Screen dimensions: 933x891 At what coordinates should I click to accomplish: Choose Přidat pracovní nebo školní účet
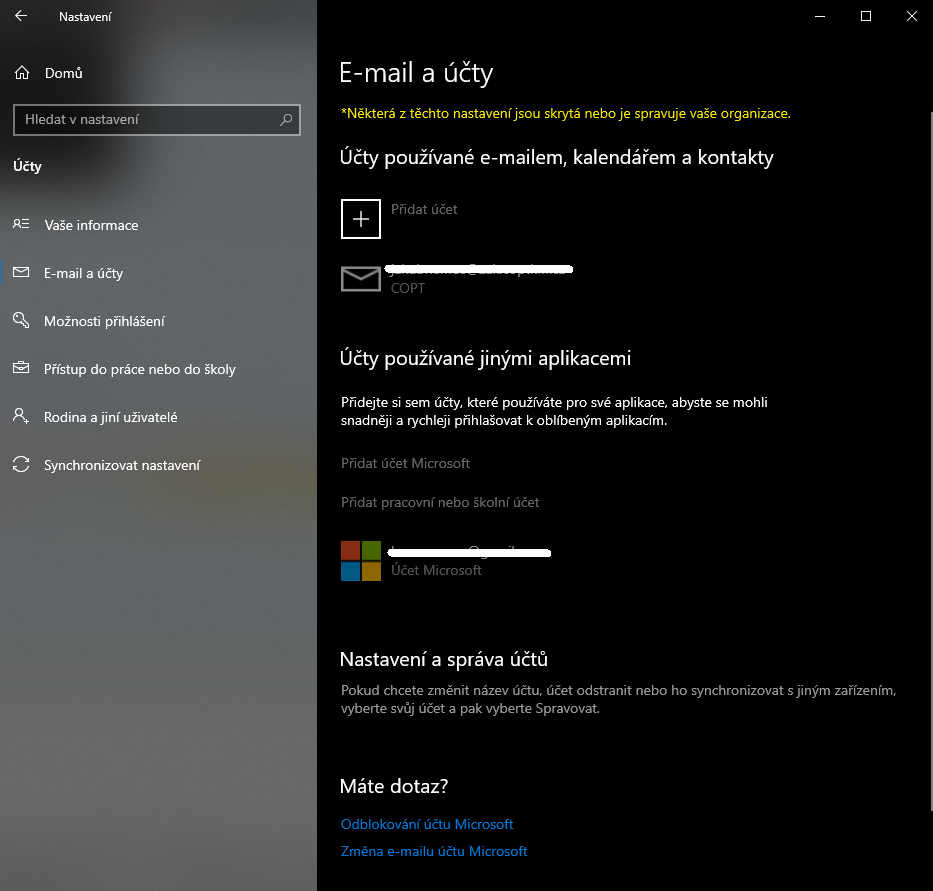point(440,502)
